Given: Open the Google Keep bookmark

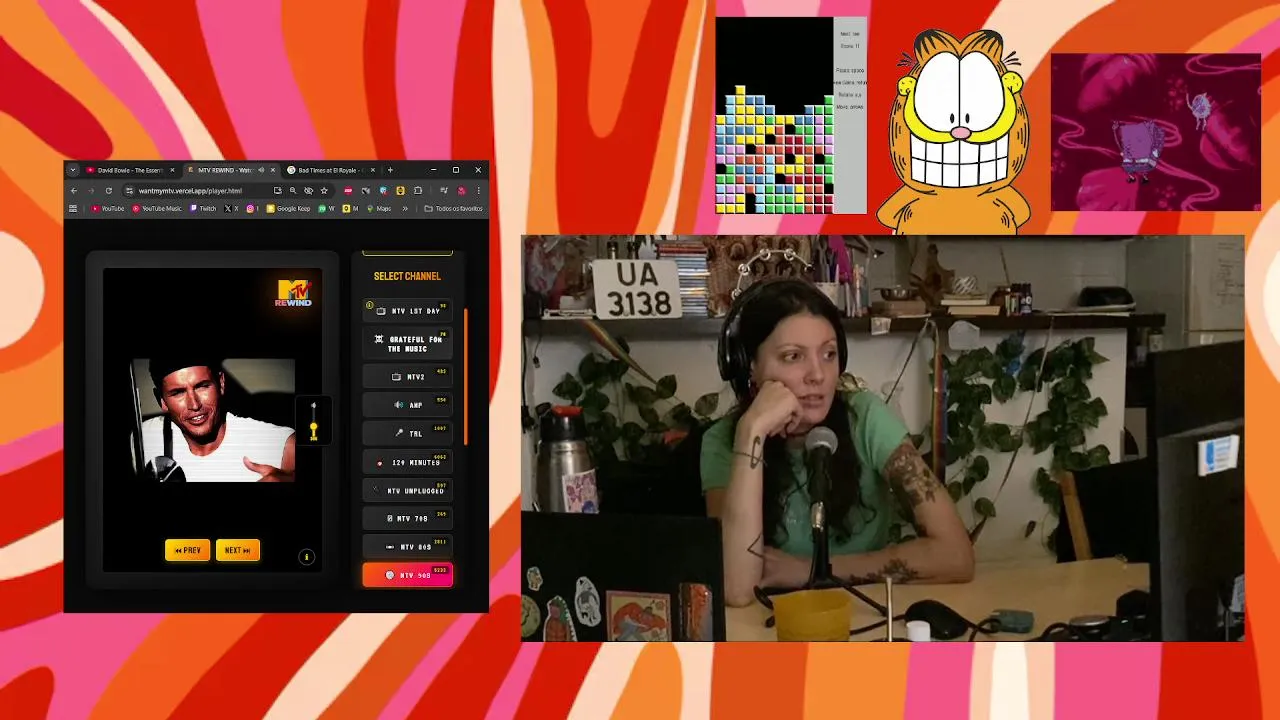Looking at the screenshot, I should click(288, 209).
